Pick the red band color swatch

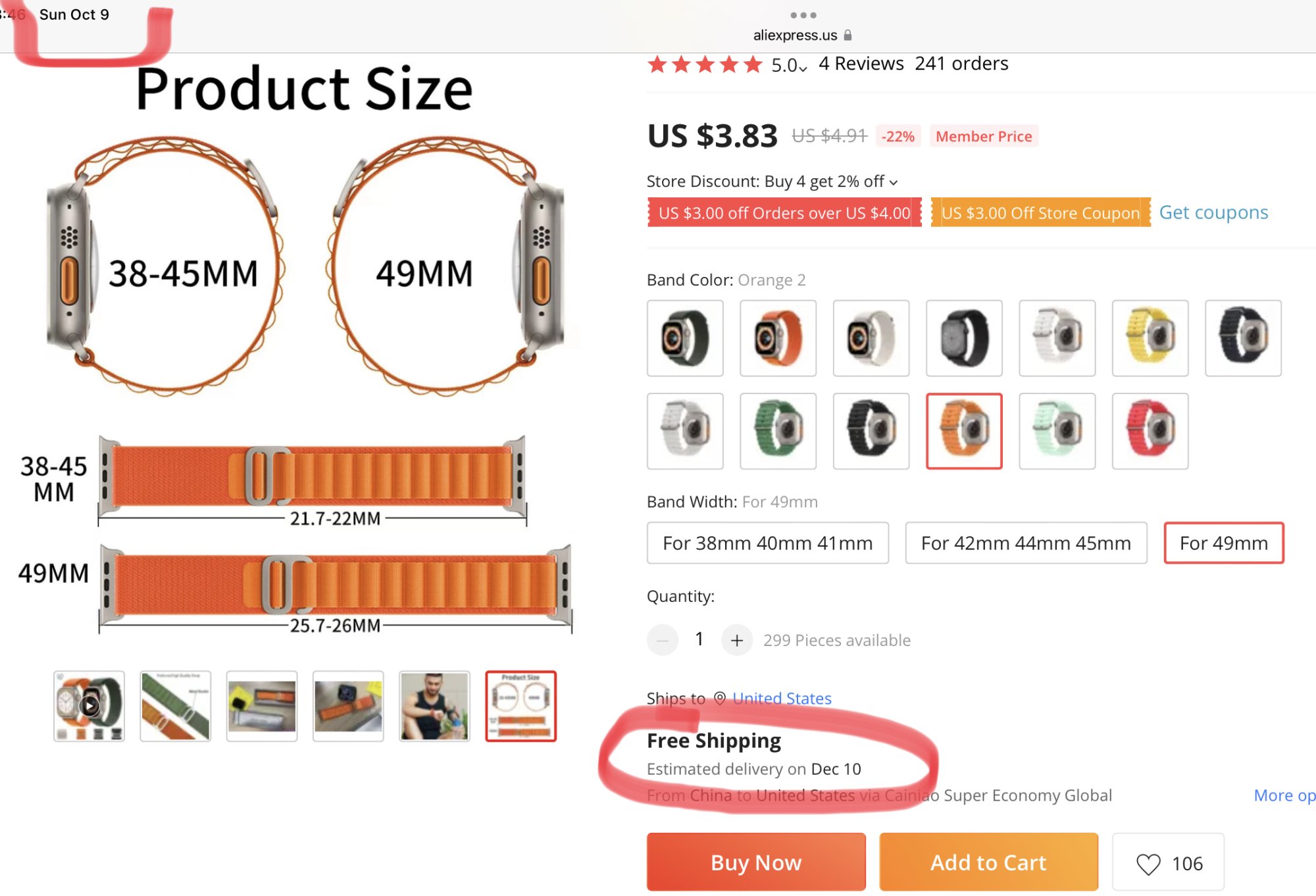(x=1150, y=431)
